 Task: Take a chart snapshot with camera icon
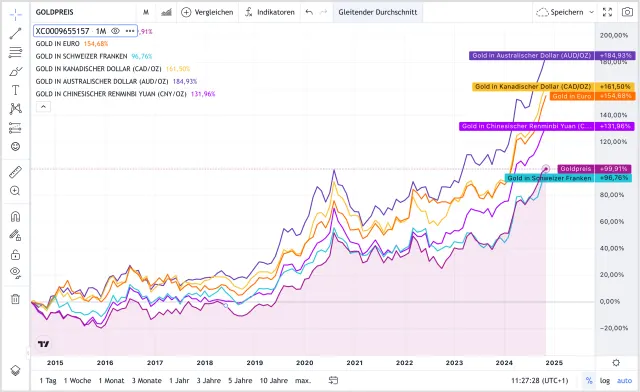(x=627, y=12)
